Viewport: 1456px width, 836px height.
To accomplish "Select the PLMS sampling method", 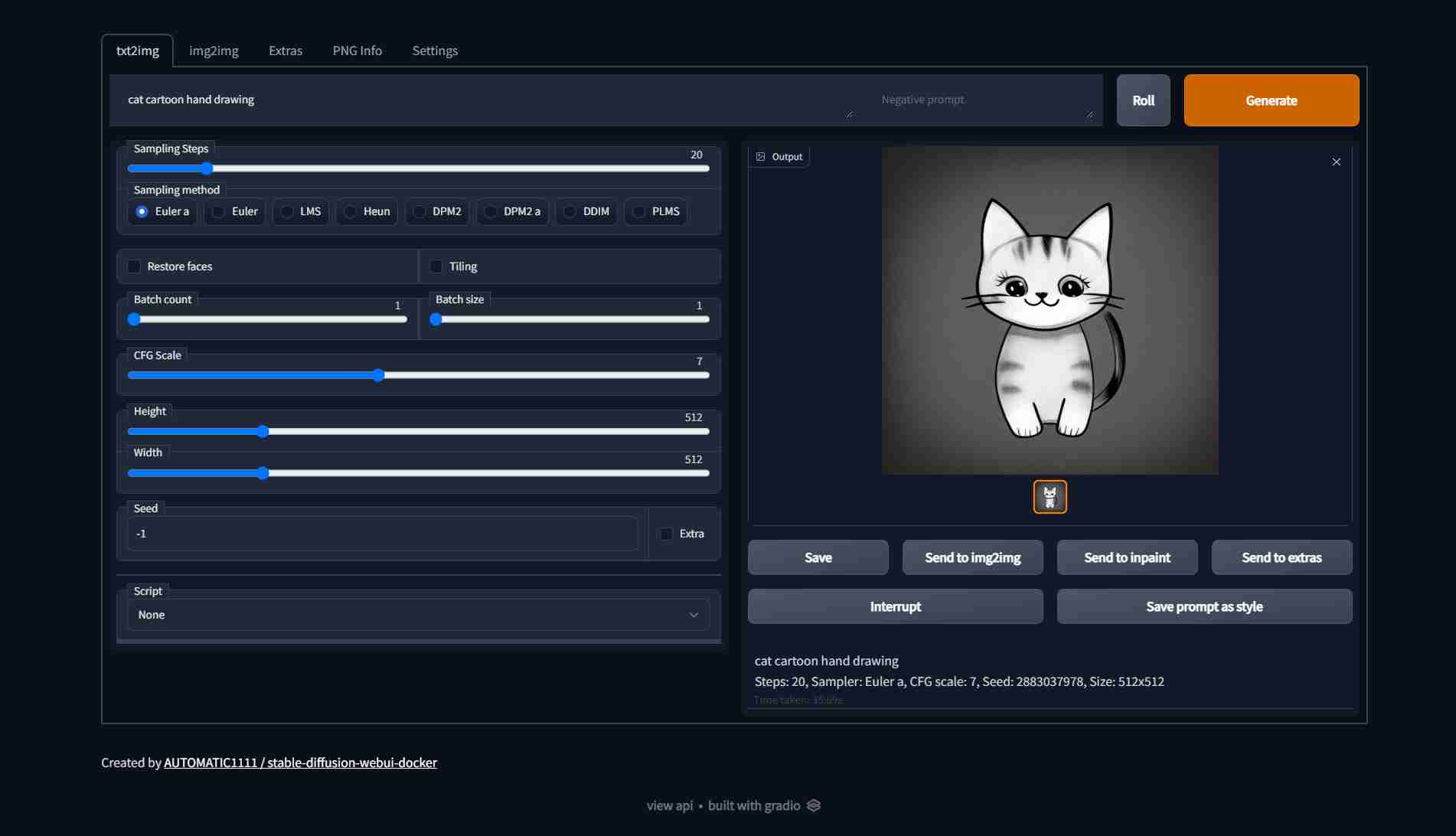I will pyautogui.click(x=638, y=211).
